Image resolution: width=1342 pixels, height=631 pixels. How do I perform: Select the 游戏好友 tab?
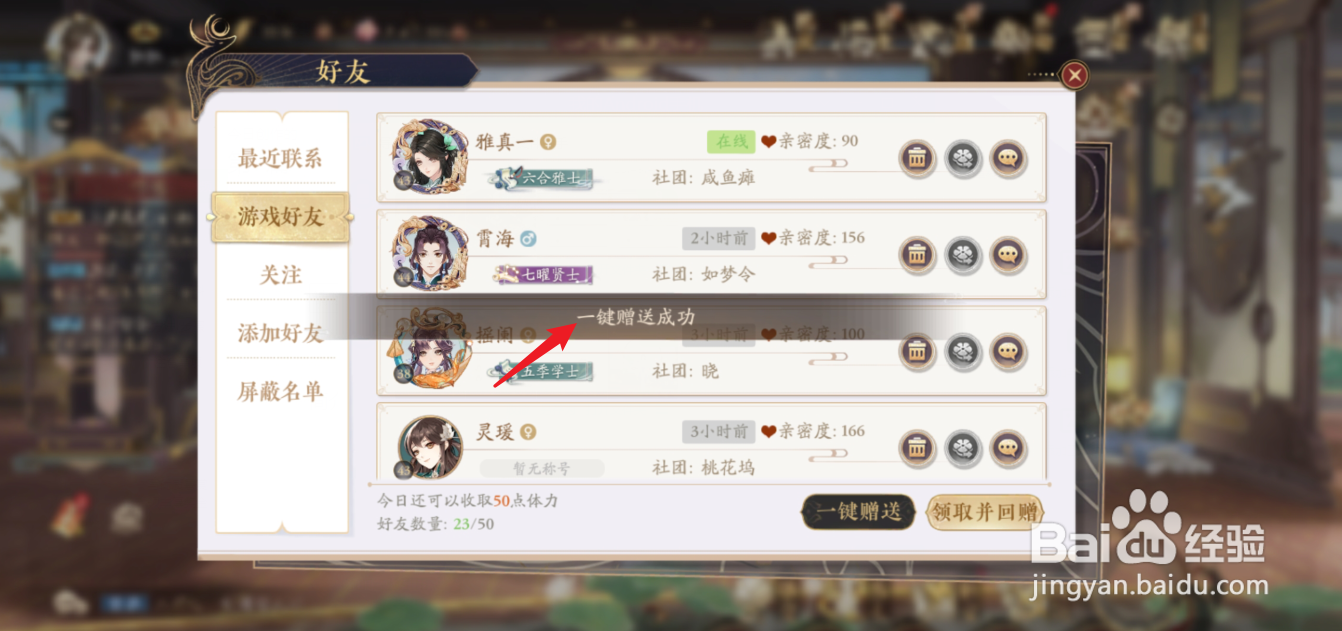(x=280, y=217)
